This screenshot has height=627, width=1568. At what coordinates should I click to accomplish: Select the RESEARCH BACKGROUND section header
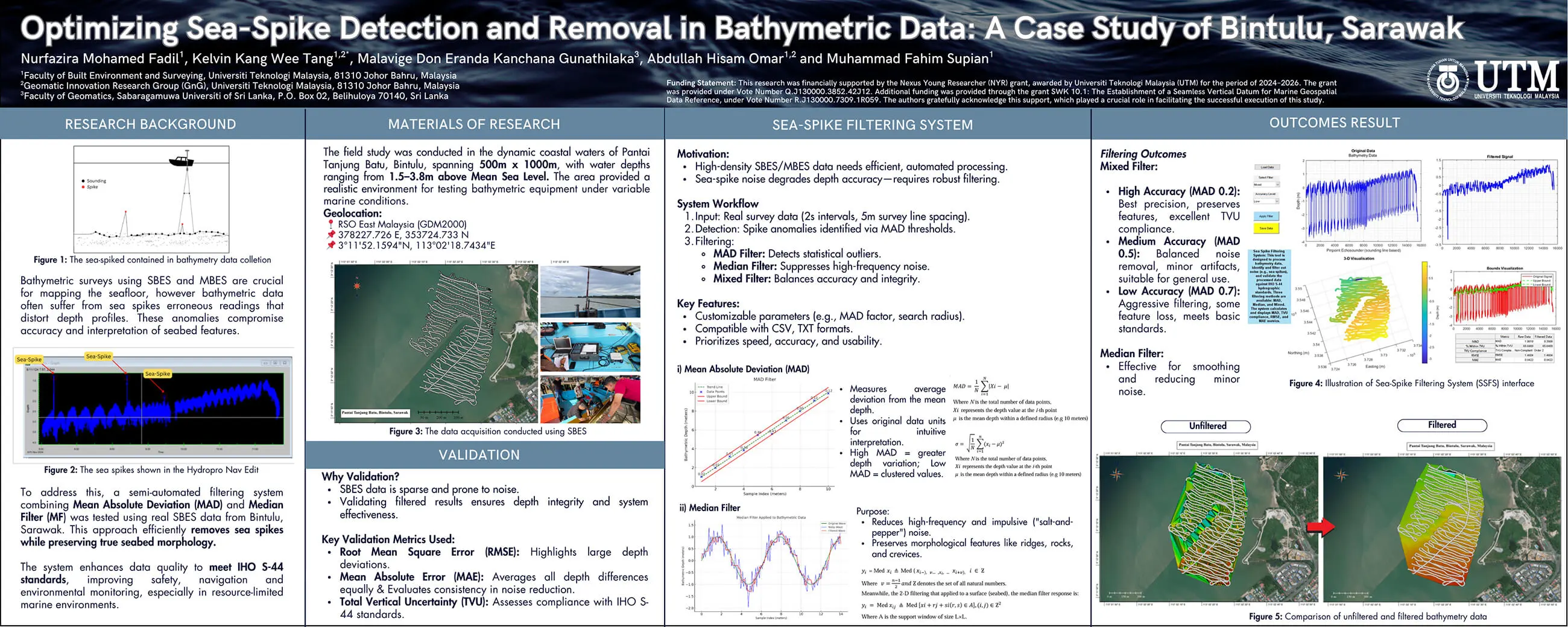tap(150, 124)
